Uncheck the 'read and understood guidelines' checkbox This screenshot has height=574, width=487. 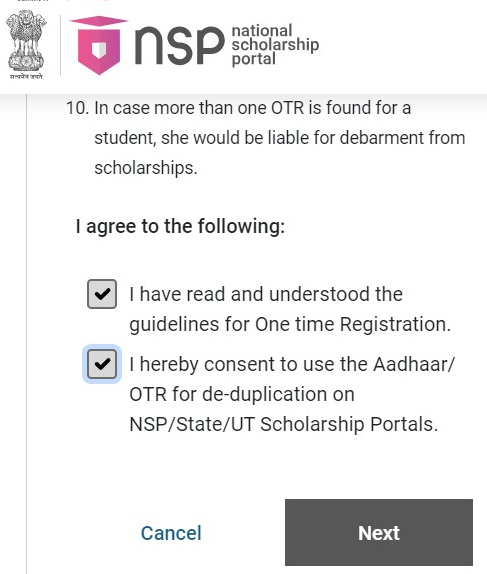tap(102, 294)
